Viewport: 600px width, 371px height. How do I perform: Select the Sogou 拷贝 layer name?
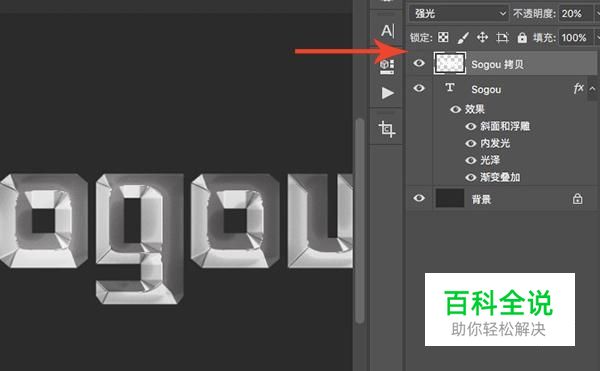coord(497,64)
